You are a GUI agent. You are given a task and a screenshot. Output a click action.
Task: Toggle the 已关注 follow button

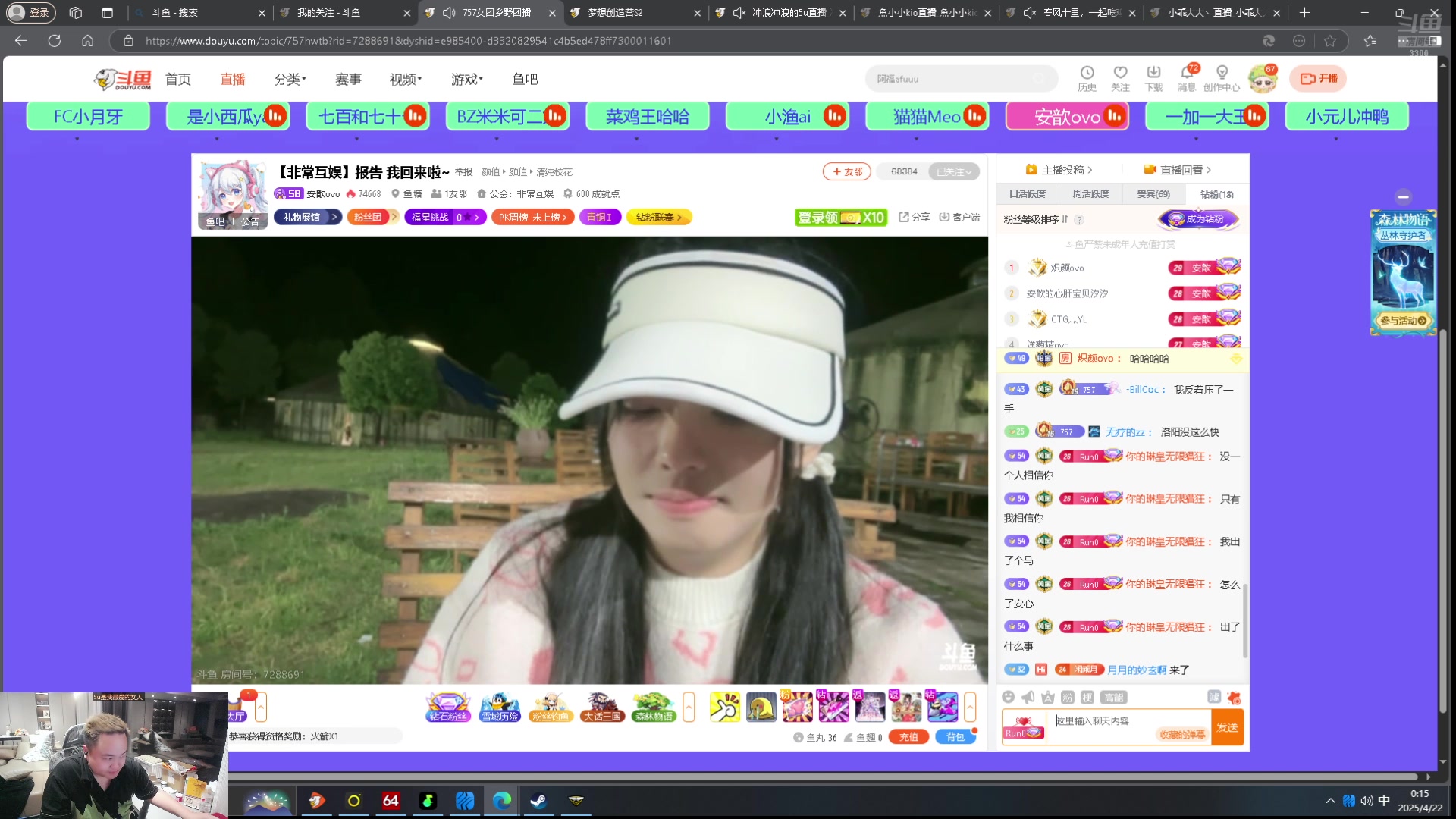[954, 172]
